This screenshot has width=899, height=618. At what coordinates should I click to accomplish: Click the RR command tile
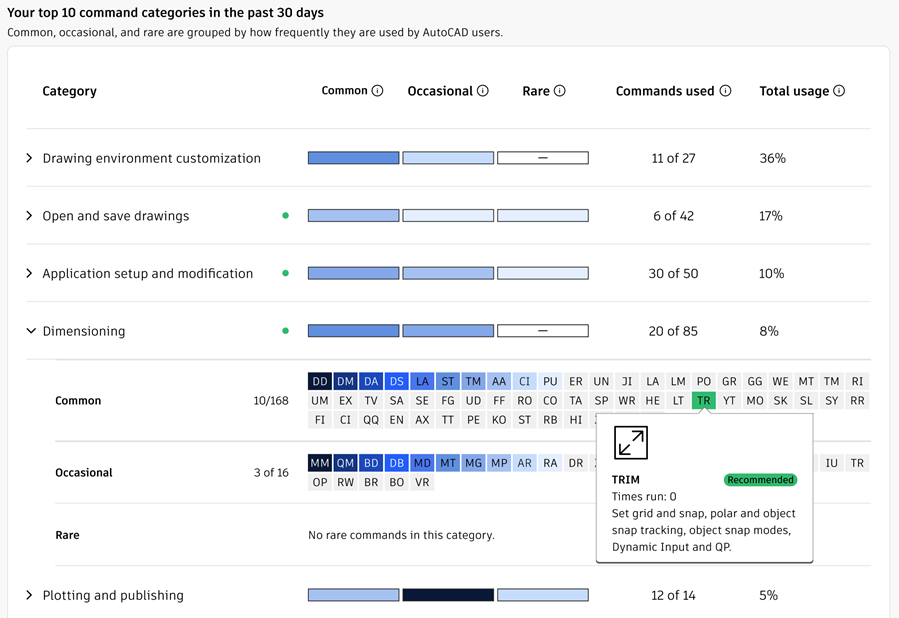tap(857, 401)
